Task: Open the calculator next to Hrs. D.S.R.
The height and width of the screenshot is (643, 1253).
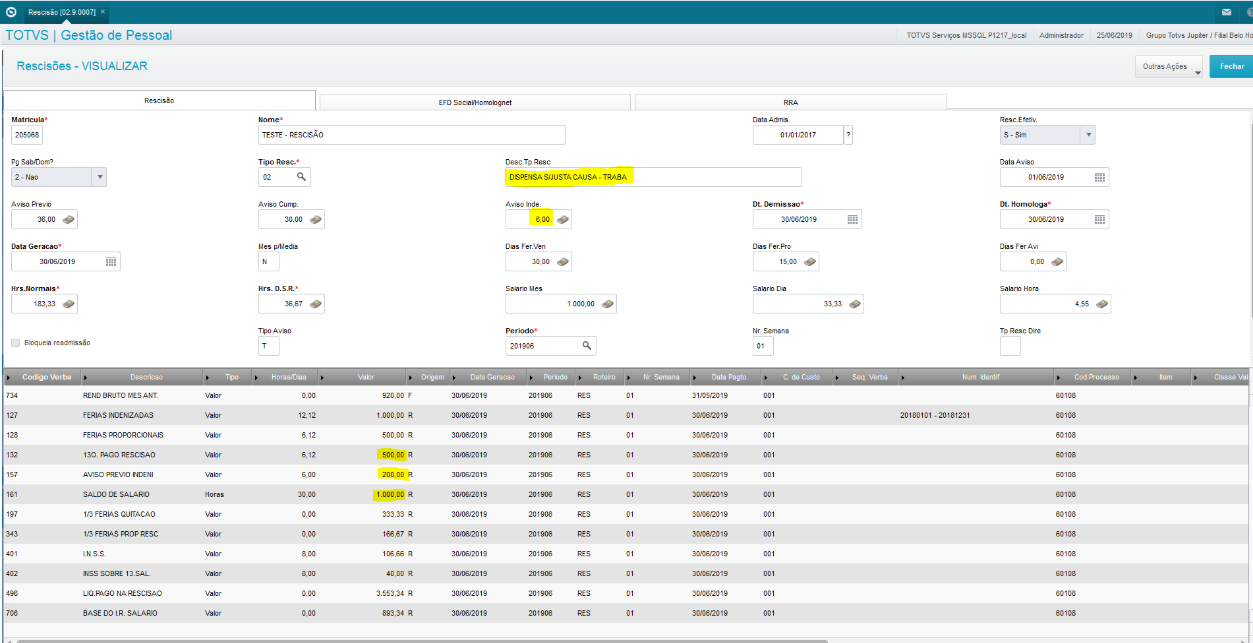Action: pos(315,303)
